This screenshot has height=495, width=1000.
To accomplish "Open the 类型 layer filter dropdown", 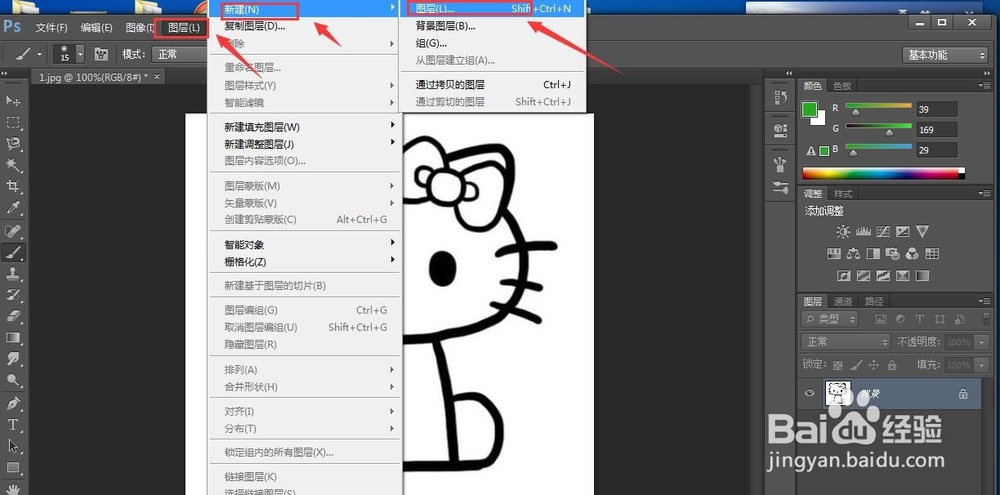I will click(830, 319).
